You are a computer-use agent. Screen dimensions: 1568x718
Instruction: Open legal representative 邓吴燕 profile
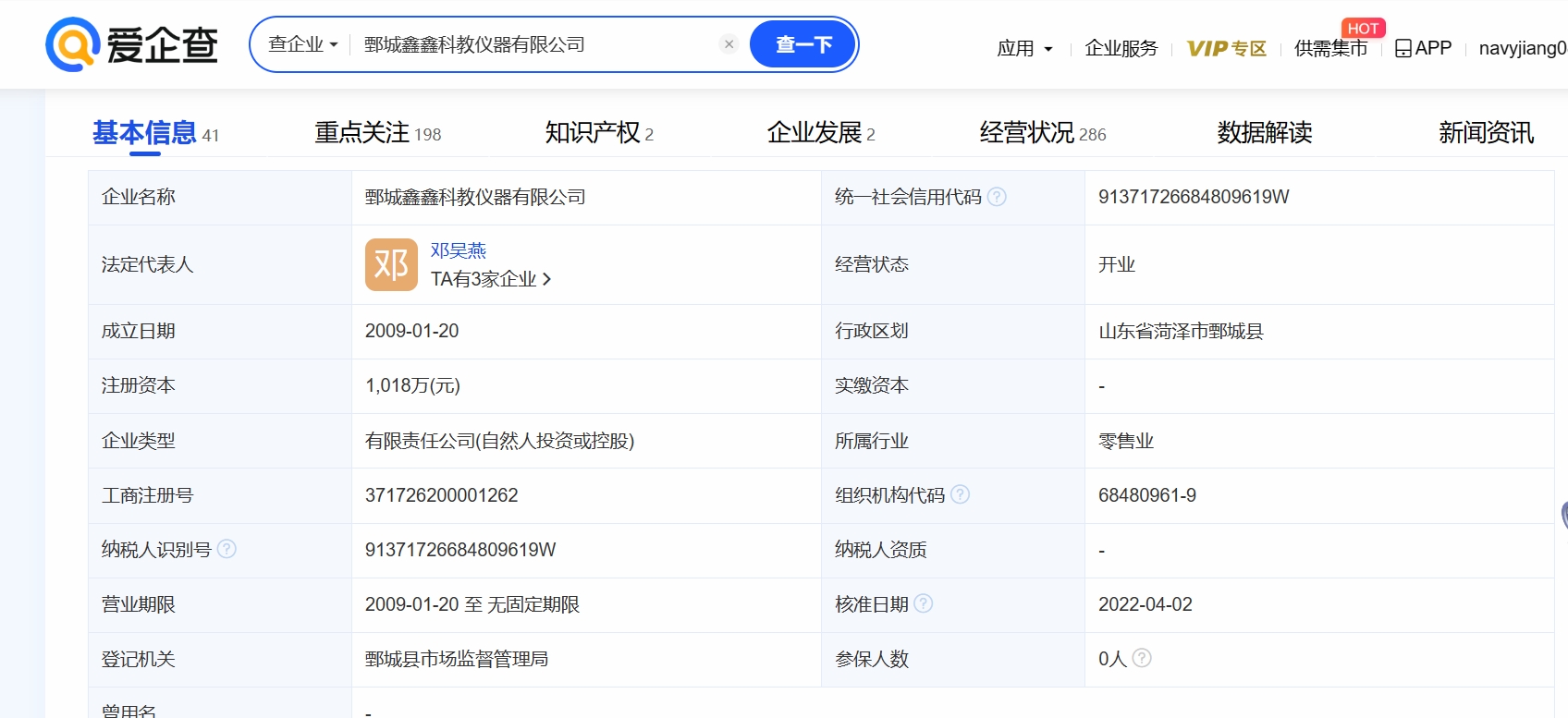tap(459, 250)
